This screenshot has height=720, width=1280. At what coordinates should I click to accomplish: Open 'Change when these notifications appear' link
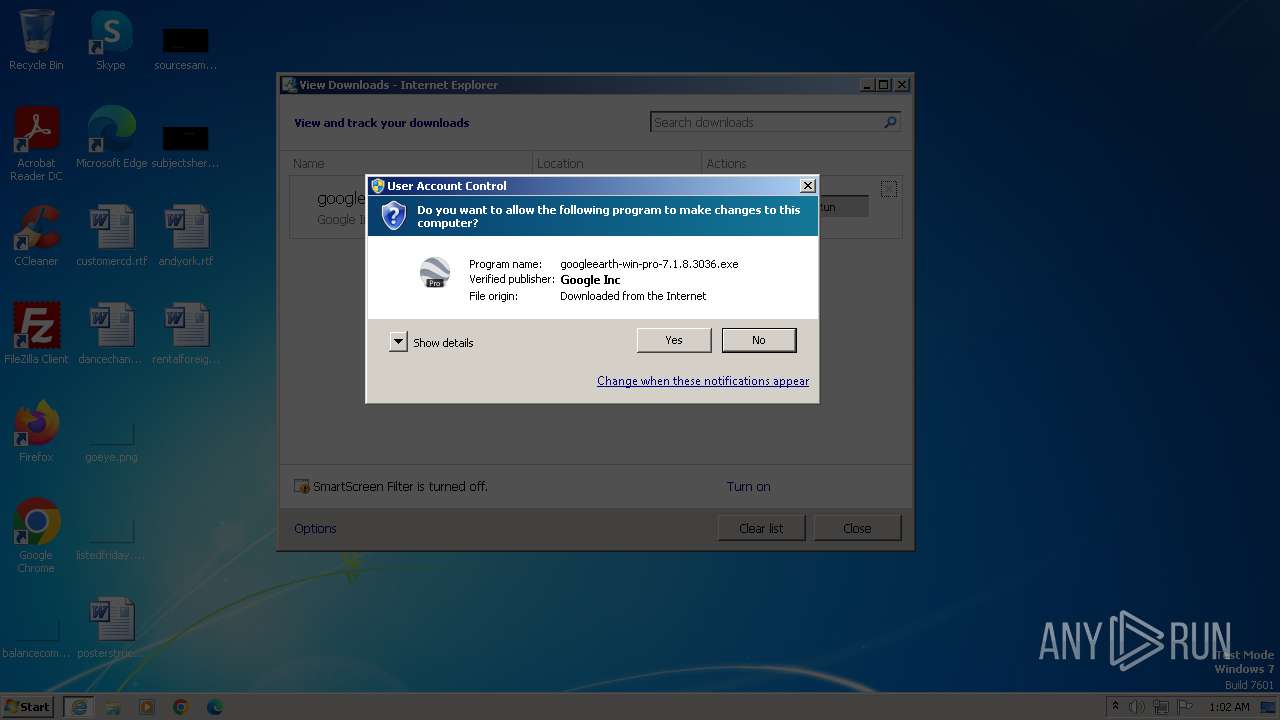pos(703,381)
